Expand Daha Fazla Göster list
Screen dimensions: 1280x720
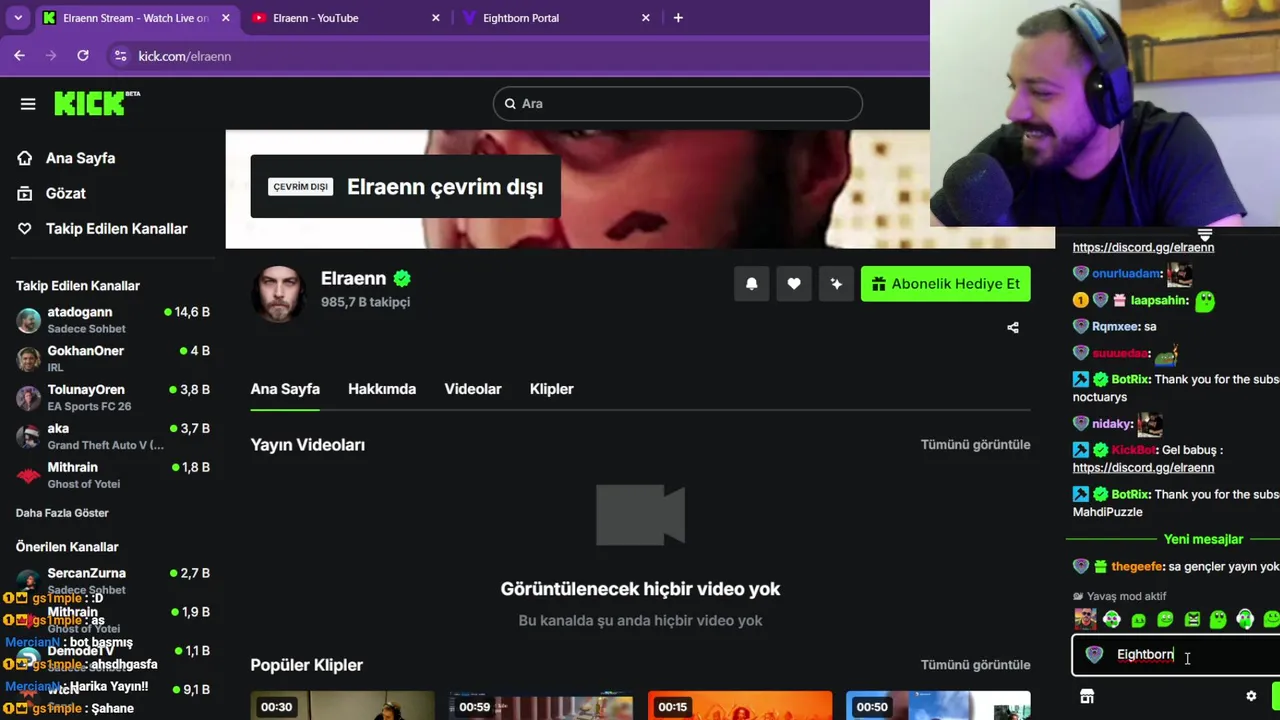pos(62,513)
